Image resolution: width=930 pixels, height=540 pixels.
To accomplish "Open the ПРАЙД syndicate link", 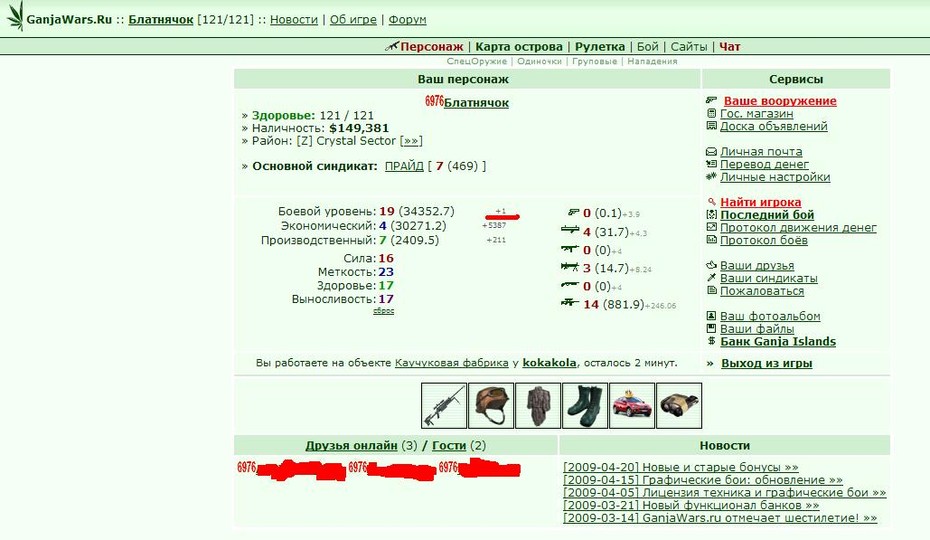I will [x=404, y=166].
